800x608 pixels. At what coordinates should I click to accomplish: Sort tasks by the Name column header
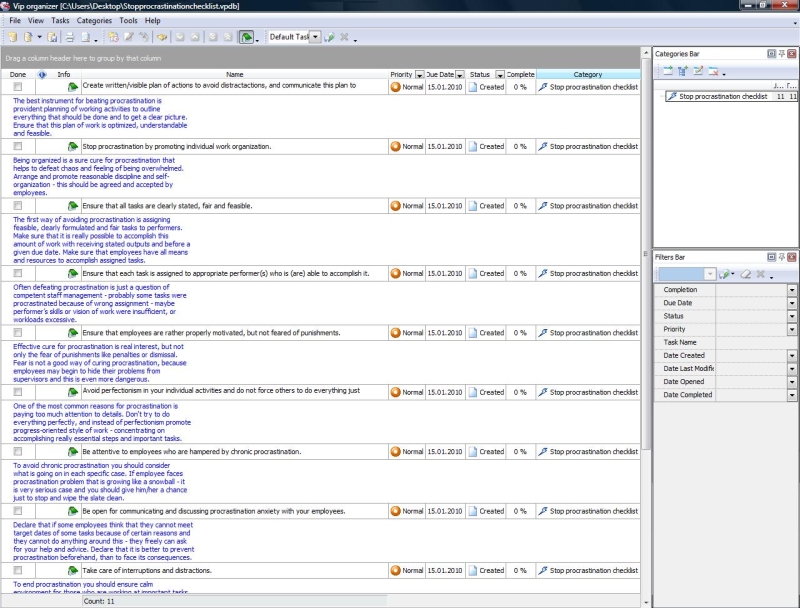(235, 74)
